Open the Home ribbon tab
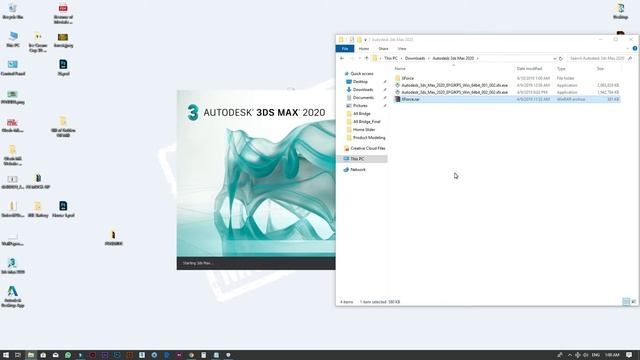 364,49
